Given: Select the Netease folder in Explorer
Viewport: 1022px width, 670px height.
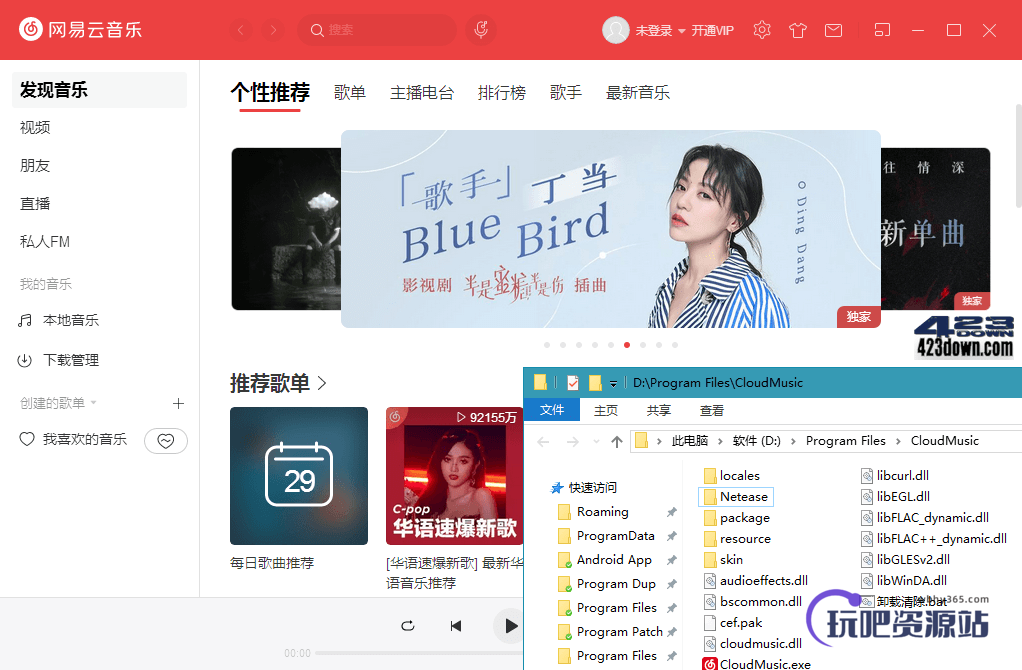Looking at the screenshot, I should tap(736, 497).
